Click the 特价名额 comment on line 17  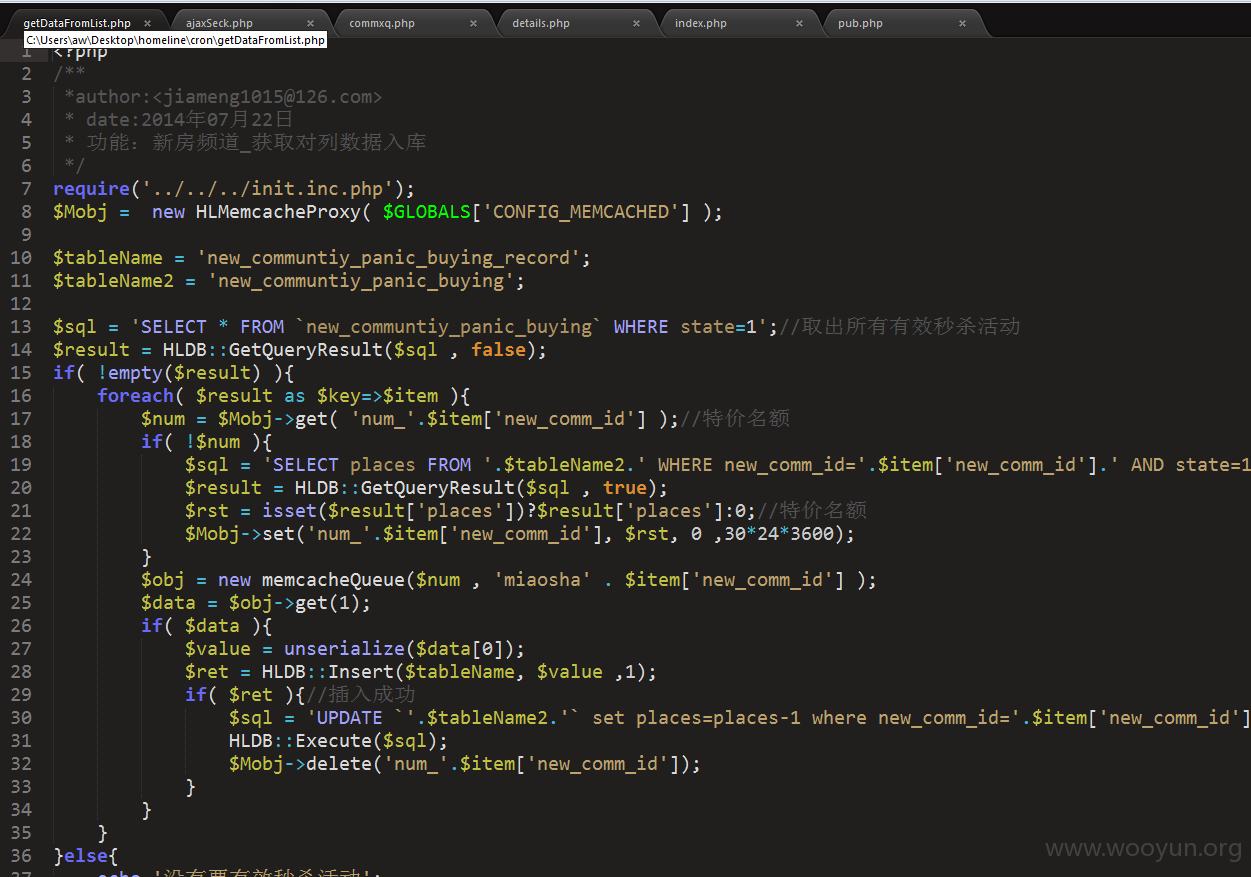[735, 419]
